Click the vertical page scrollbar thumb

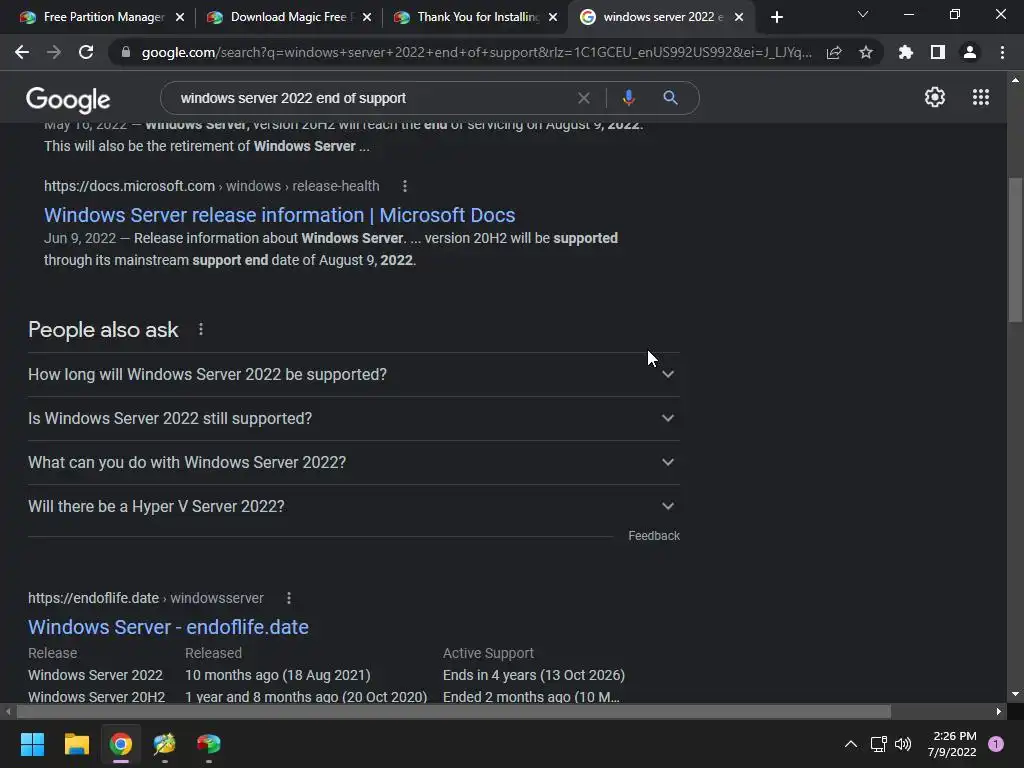[1015, 249]
